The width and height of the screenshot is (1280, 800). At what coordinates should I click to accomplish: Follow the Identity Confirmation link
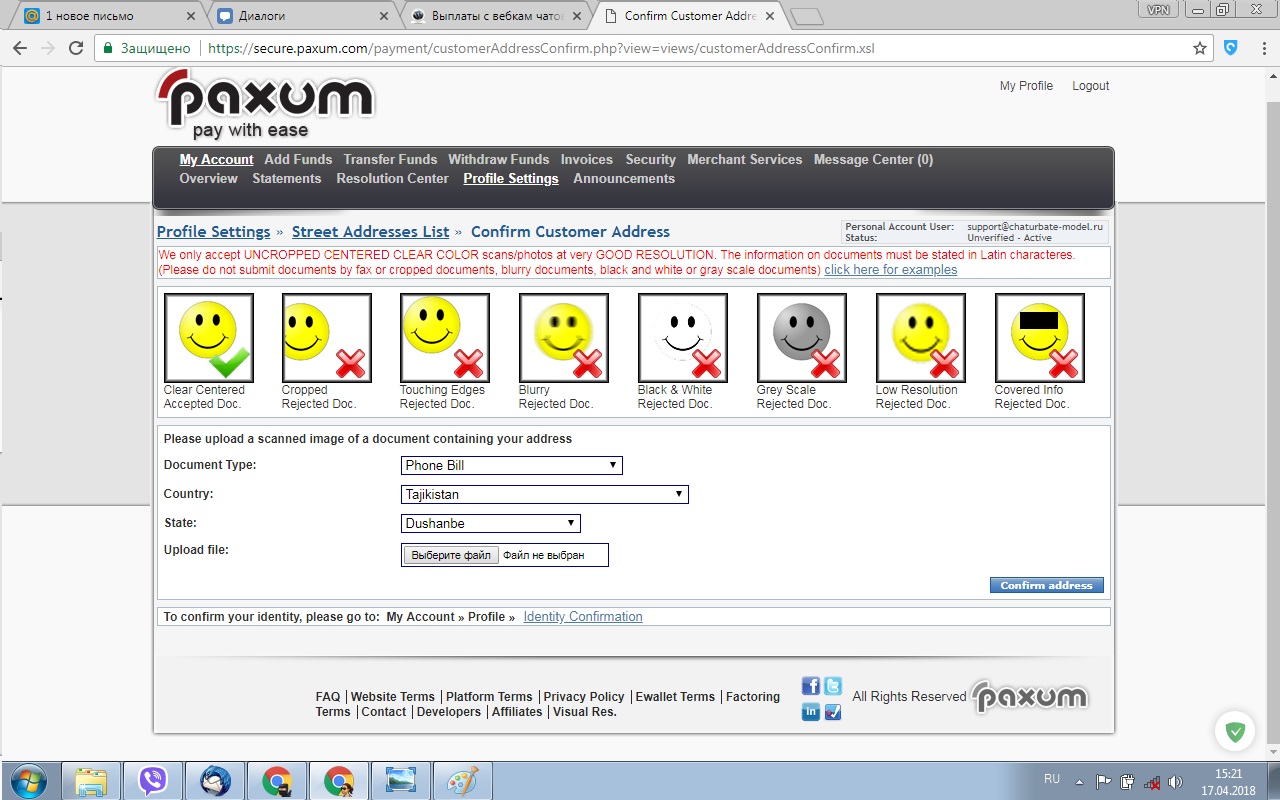pos(582,617)
